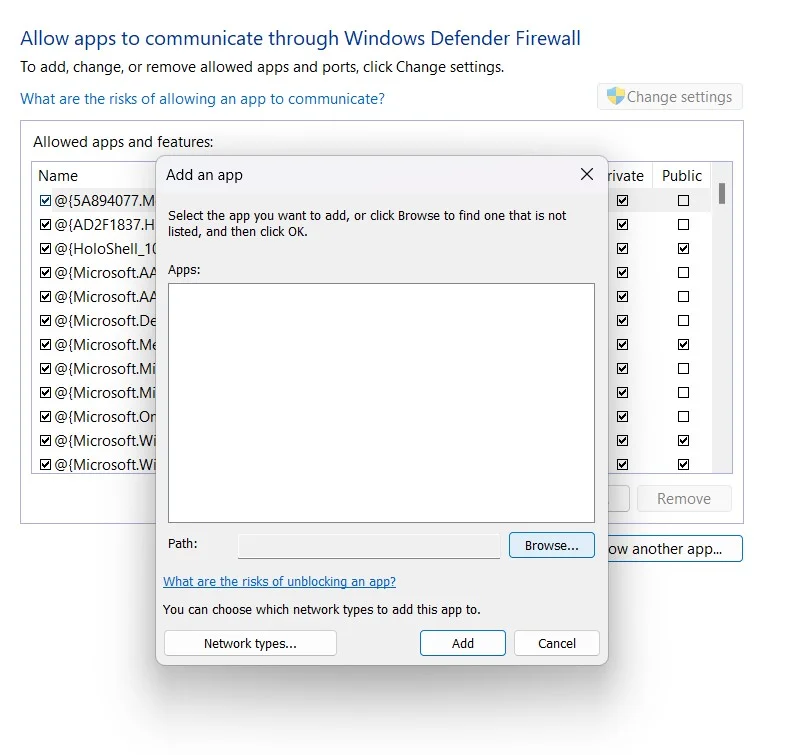
Task: Select the @{HoloShell_1 list entry
Action: coord(105,249)
